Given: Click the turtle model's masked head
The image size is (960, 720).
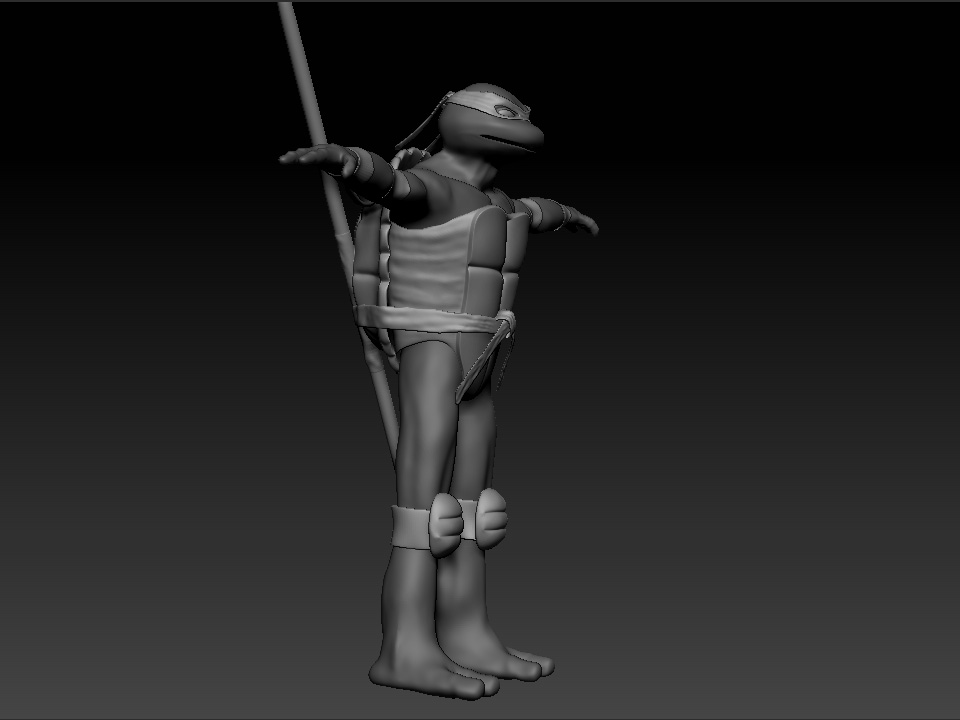Looking at the screenshot, I should [x=490, y=119].
